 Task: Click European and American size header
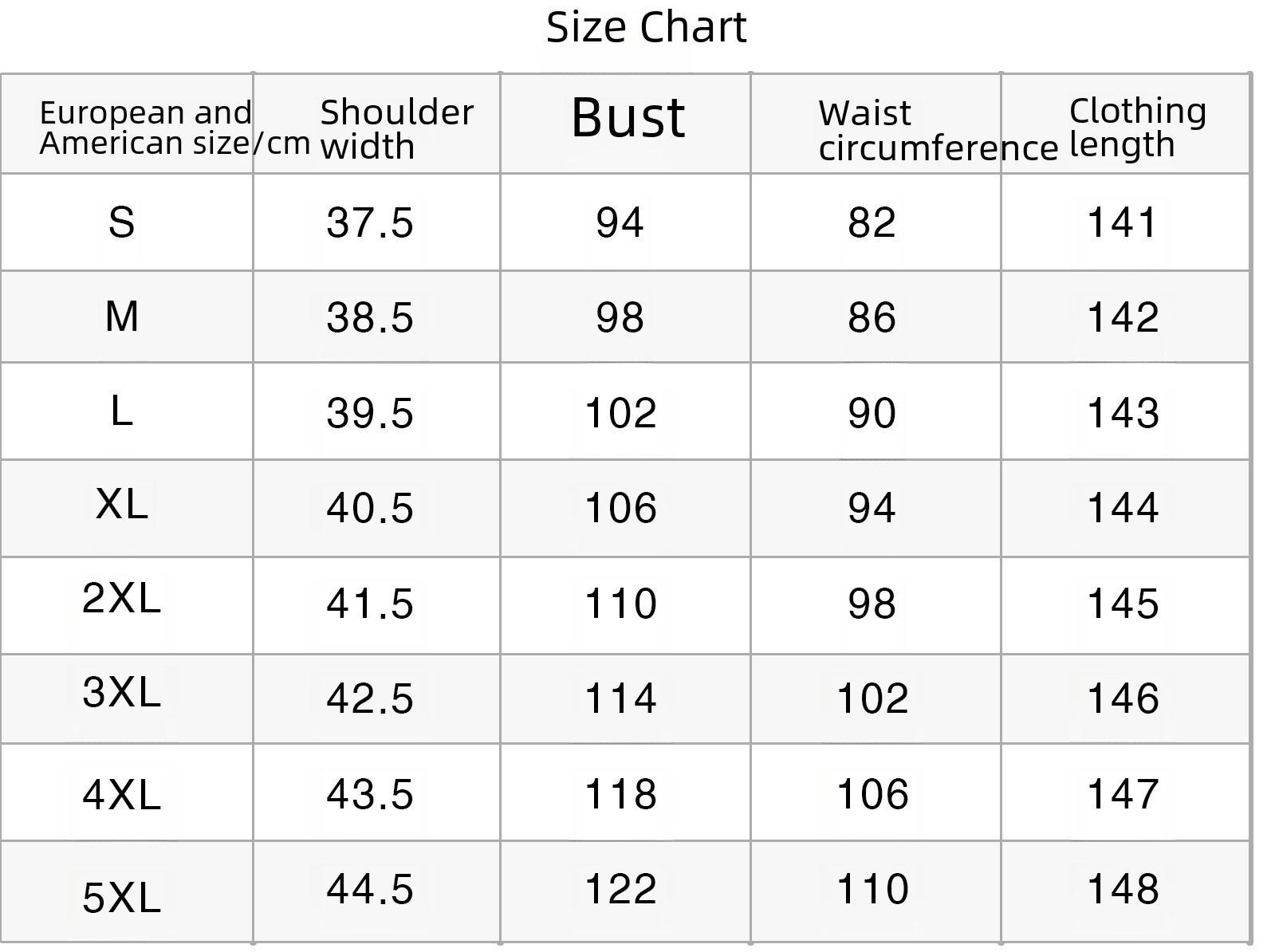(x=174, y=128)
